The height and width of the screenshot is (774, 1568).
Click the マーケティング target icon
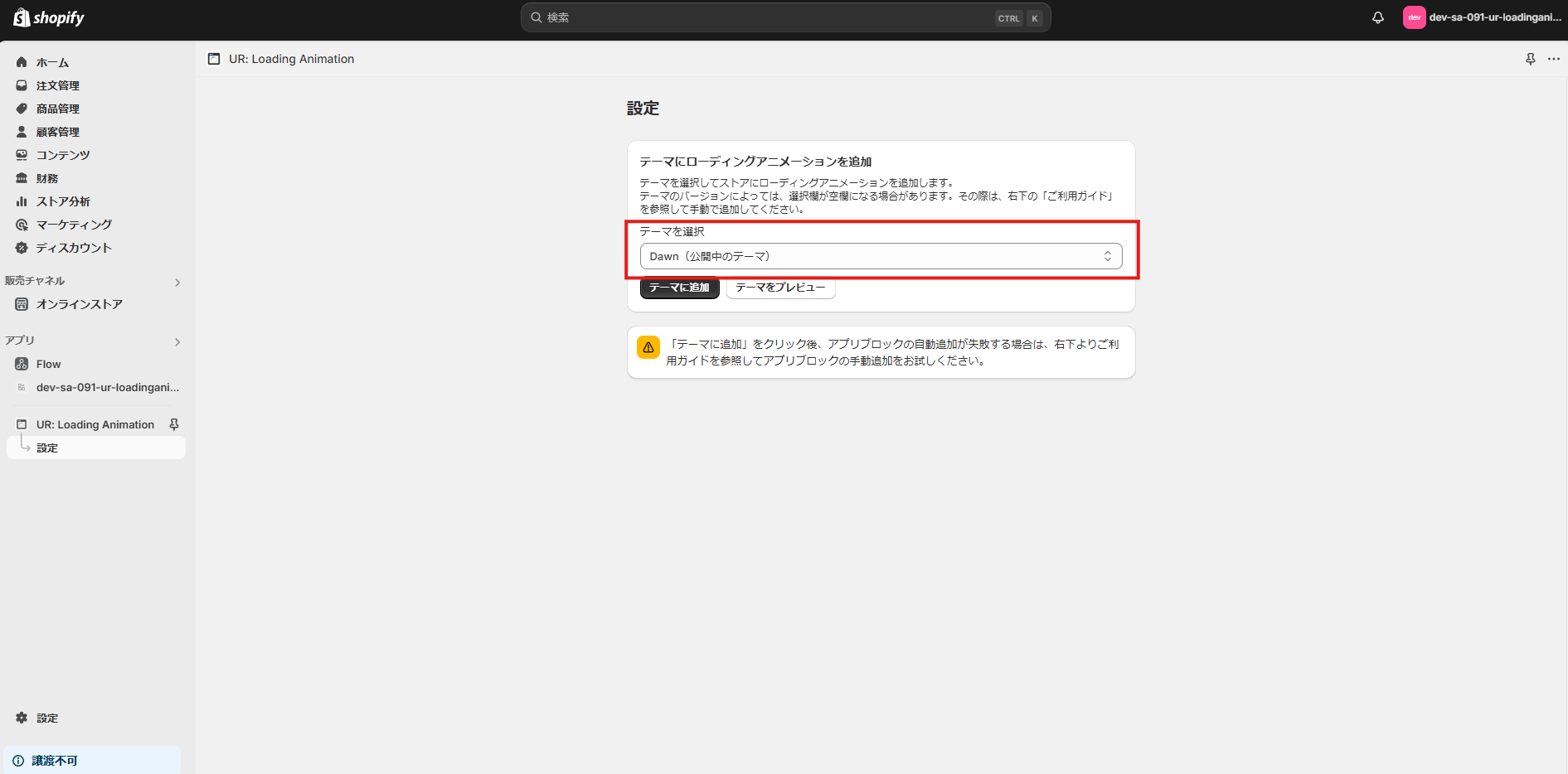pyautogui.click(x=22, y=225)
